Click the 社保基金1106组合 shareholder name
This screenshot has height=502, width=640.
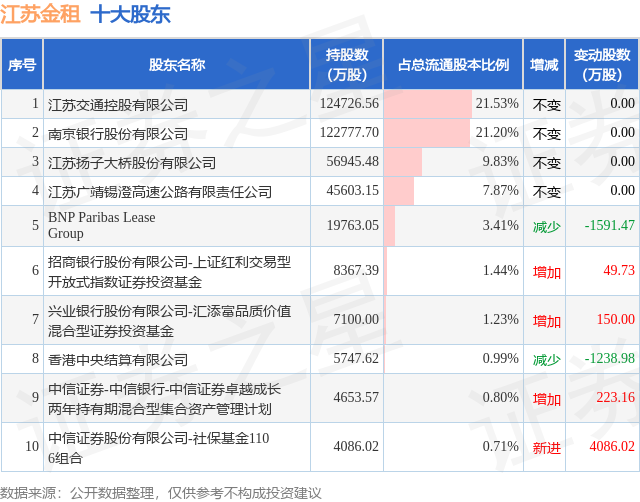coord(159,447)
